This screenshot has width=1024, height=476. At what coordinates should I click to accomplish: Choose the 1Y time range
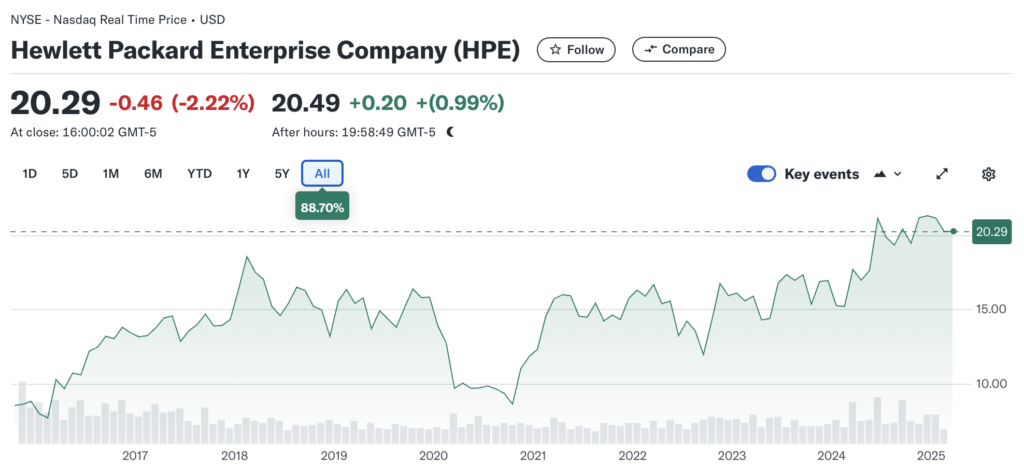(x=243, y=174)
